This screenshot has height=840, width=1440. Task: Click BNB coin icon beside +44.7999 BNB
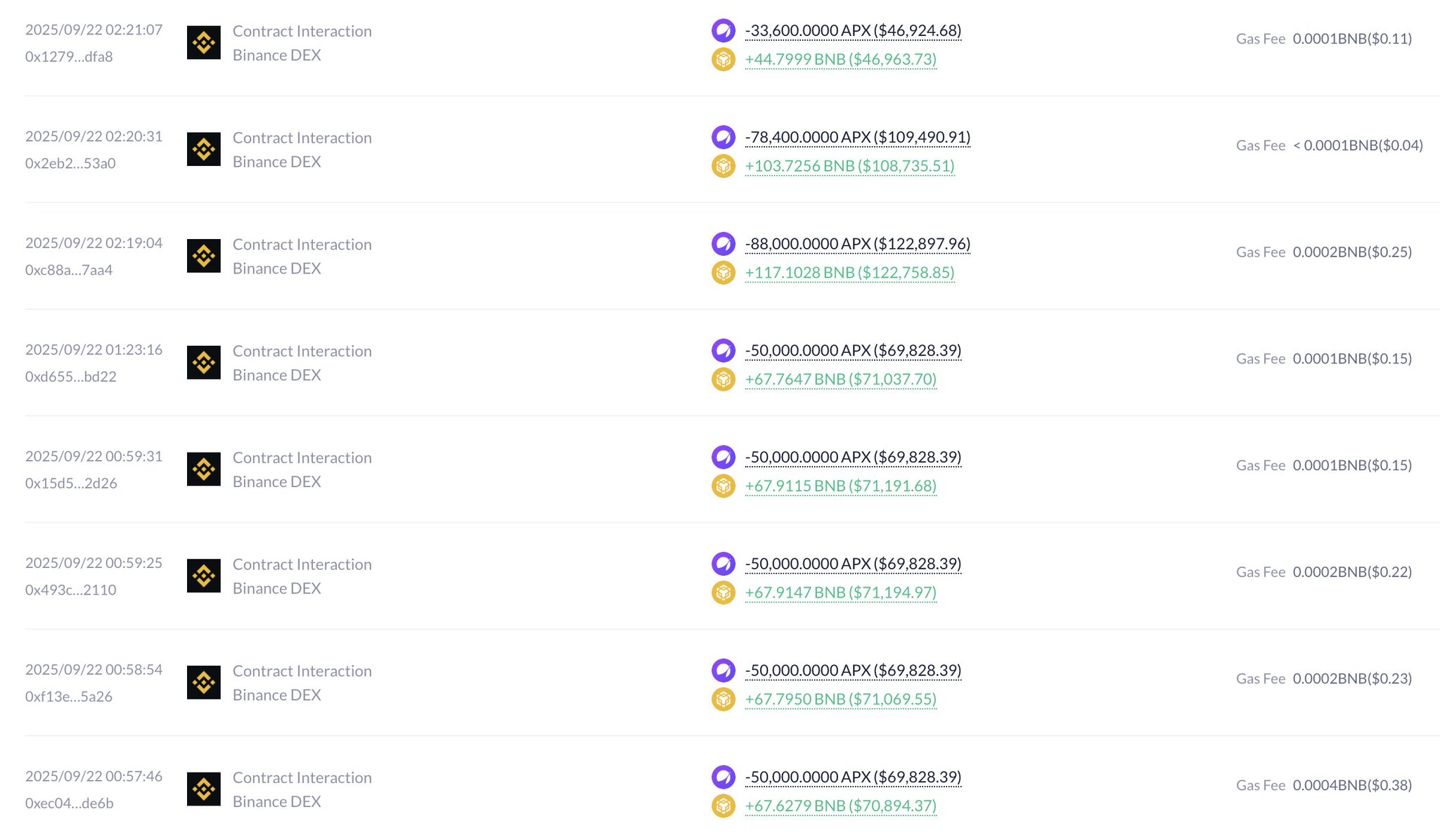(723, 60)
